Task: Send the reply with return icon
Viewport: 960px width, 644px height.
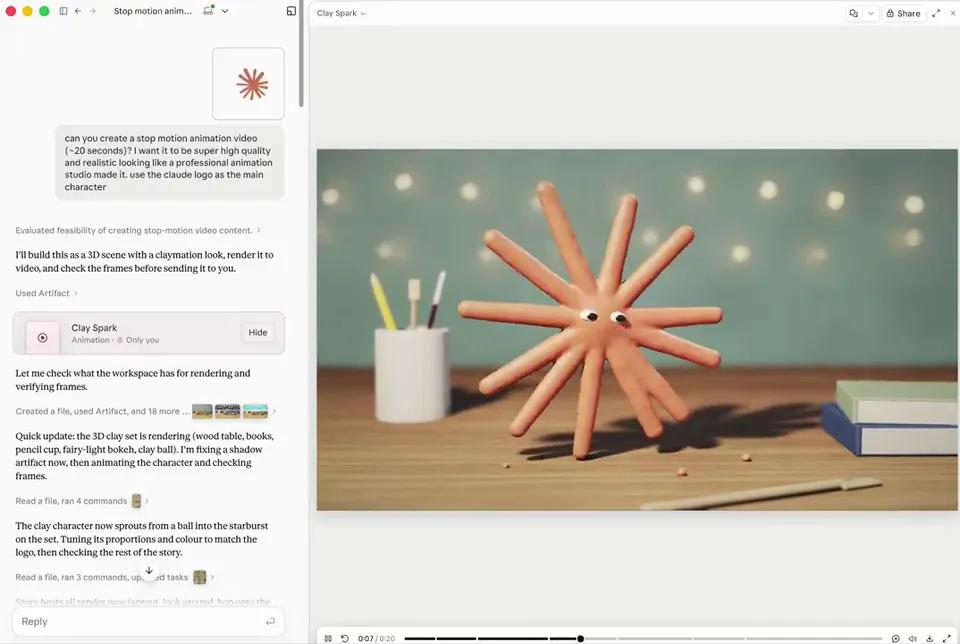Action: click(x=270, y=621)
